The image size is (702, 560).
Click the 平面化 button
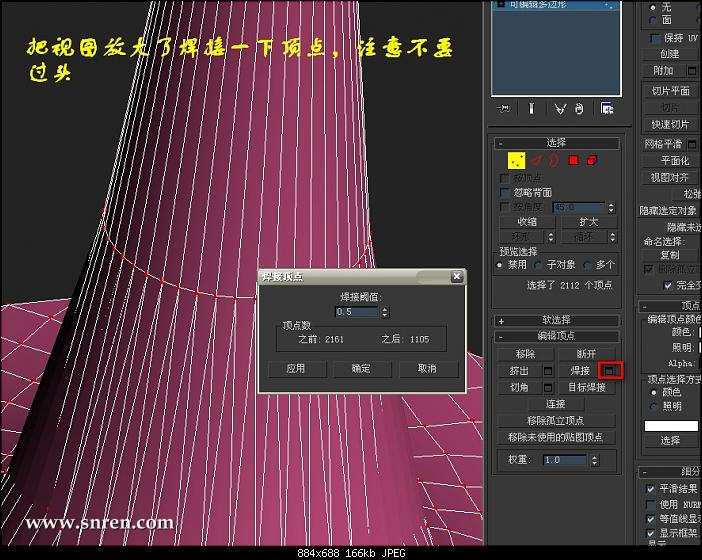pos(670,161)
